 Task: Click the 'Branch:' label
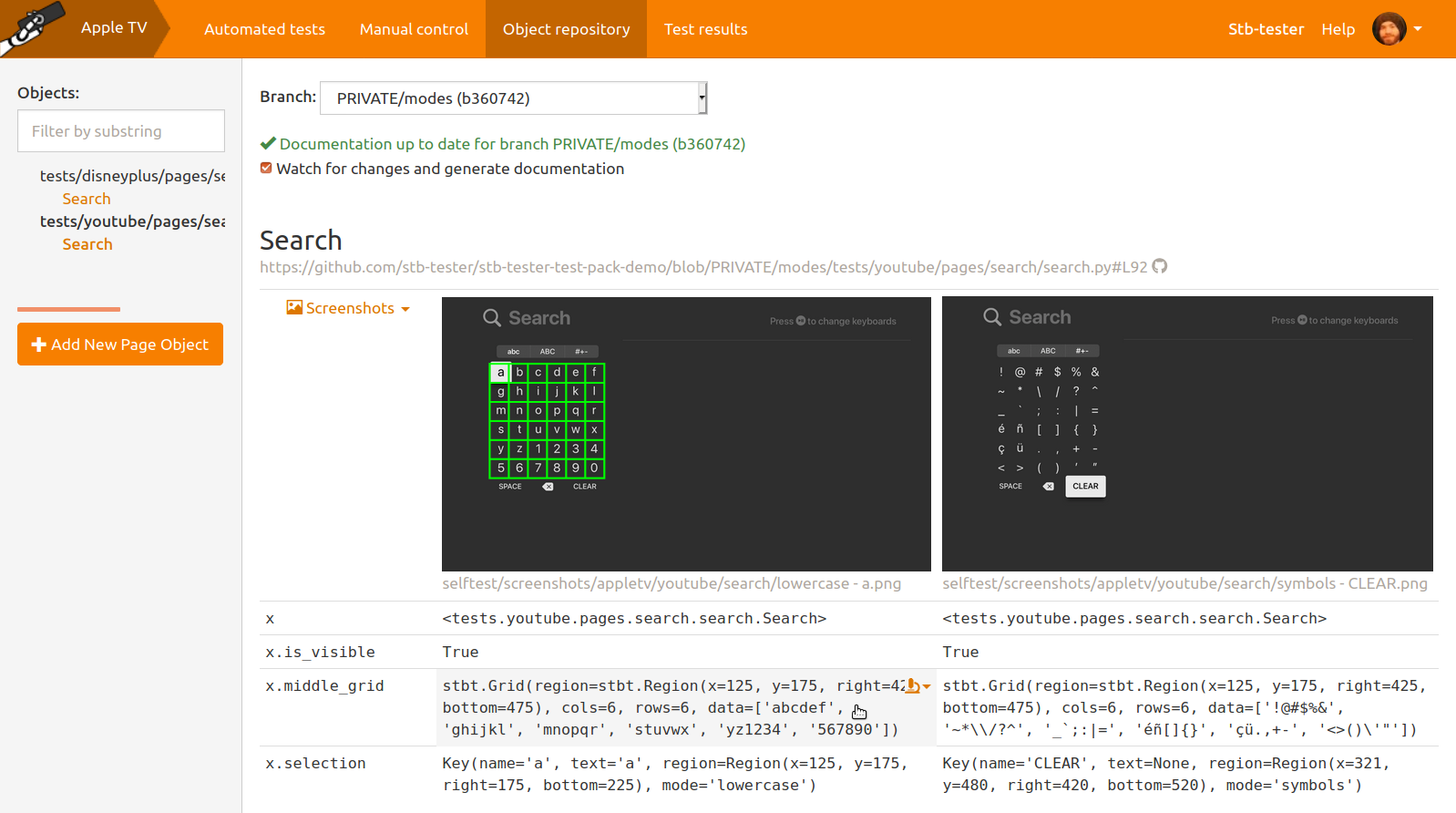pyautogui.click(x=288, y=97)
